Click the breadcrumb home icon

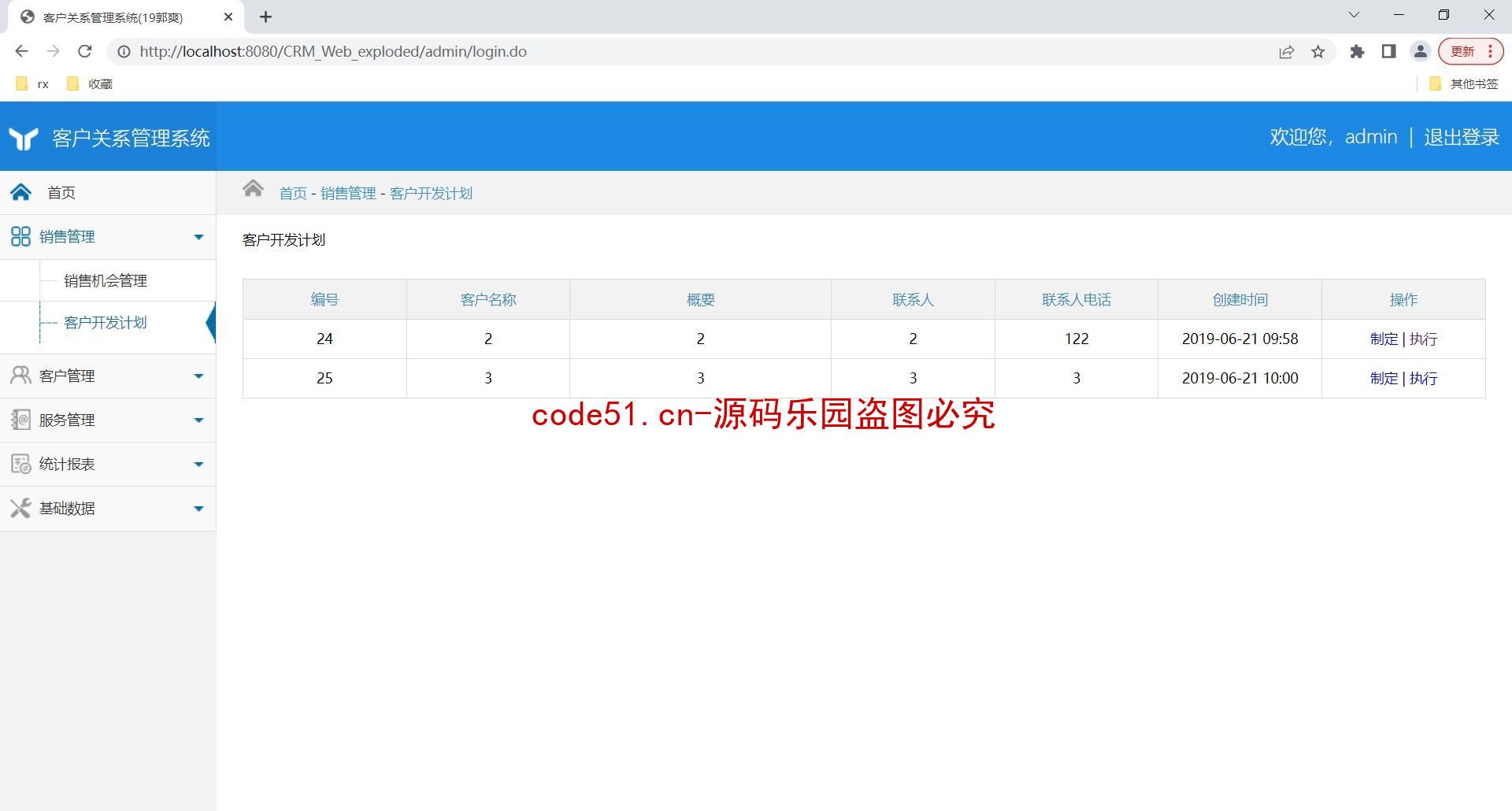(253, 188)
